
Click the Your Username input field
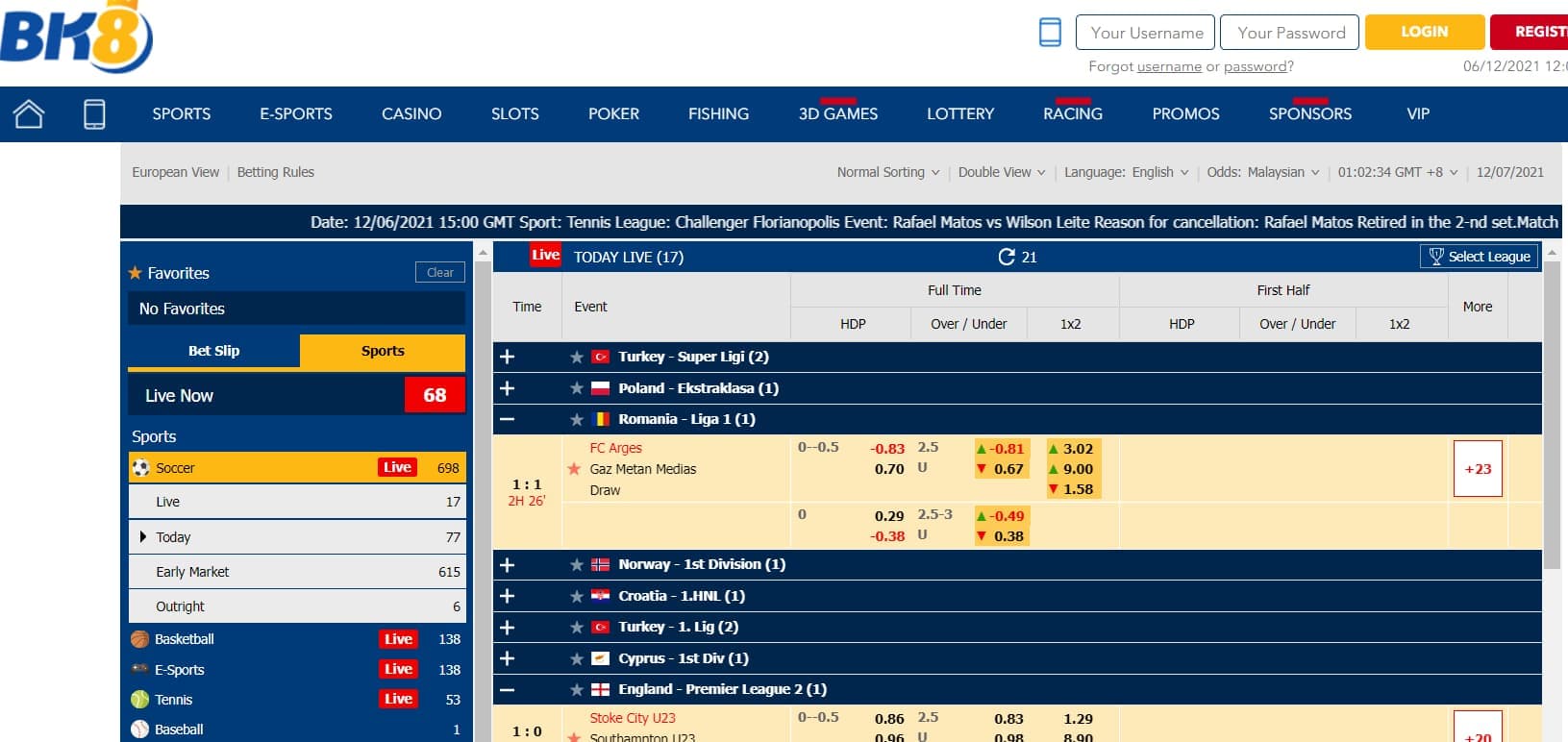point(1145,32)
